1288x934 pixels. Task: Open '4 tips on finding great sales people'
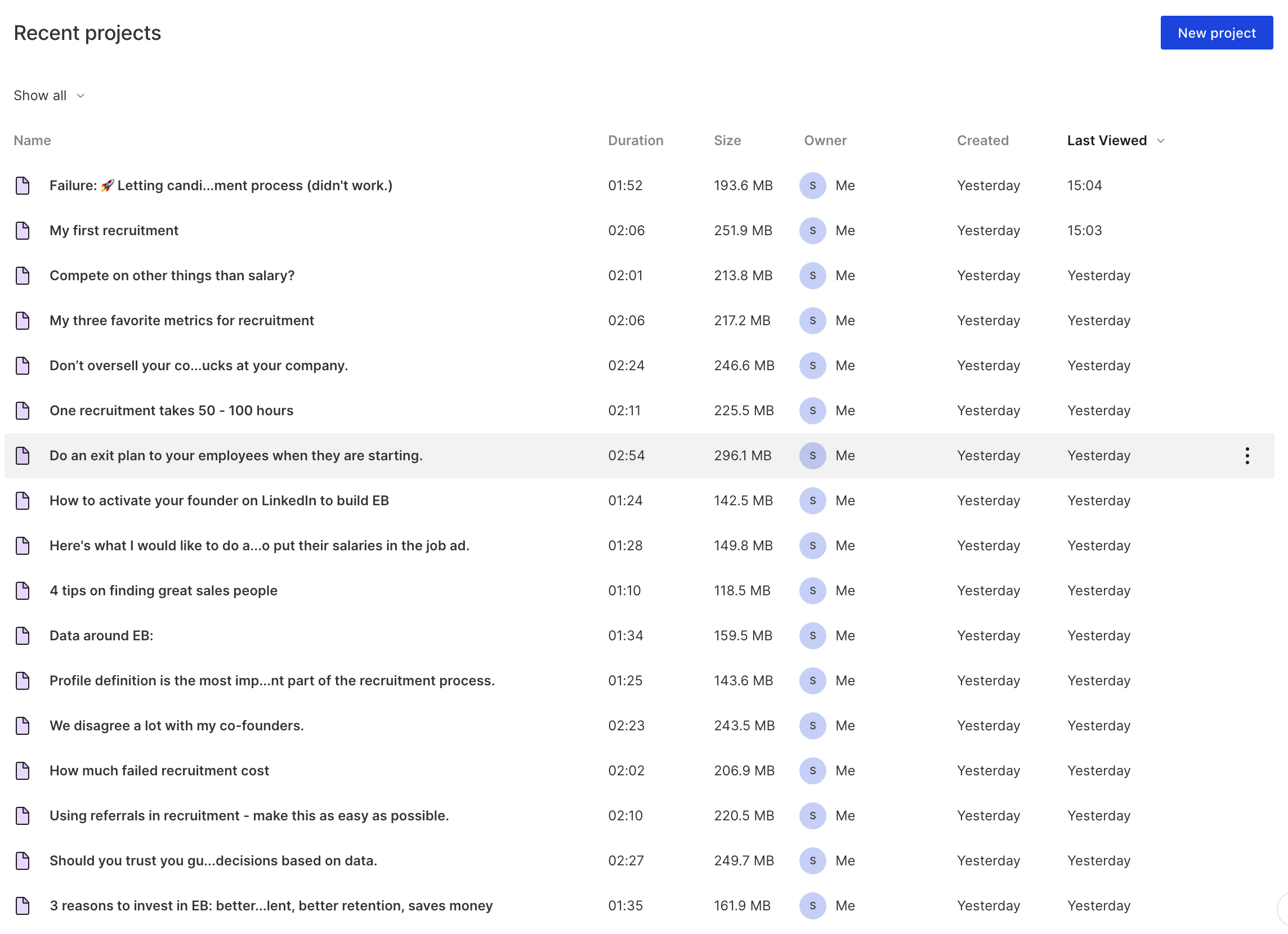pos(164,591)
